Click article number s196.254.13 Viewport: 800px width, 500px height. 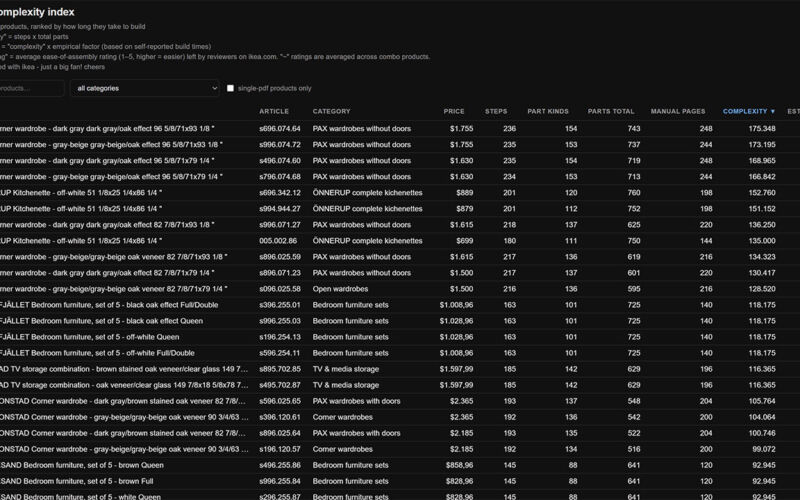pyautogui.click(x=280, y=337)
